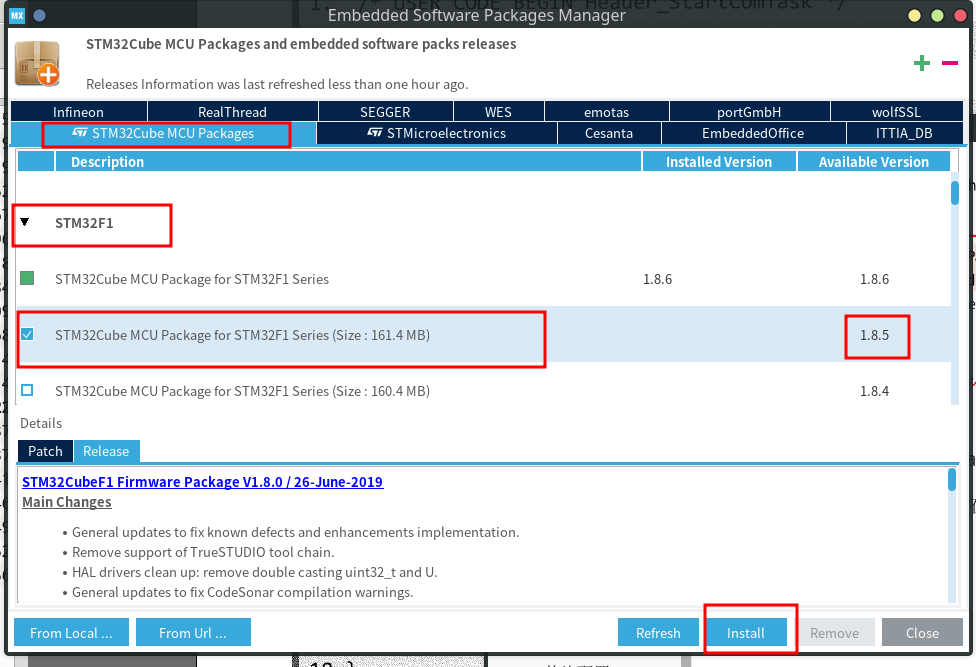Uncheck the 161.4 MB STM32F1 package checkbox

27,334
